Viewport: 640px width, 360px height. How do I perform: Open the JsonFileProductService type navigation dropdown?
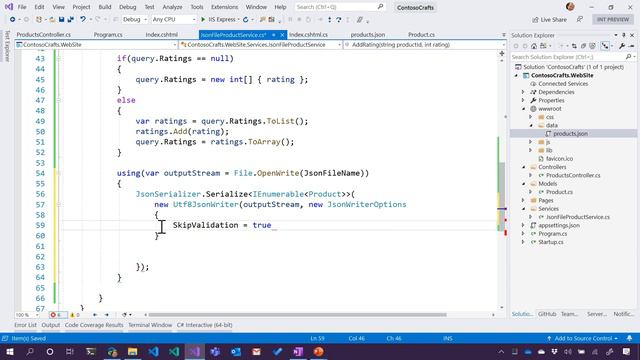261,44
